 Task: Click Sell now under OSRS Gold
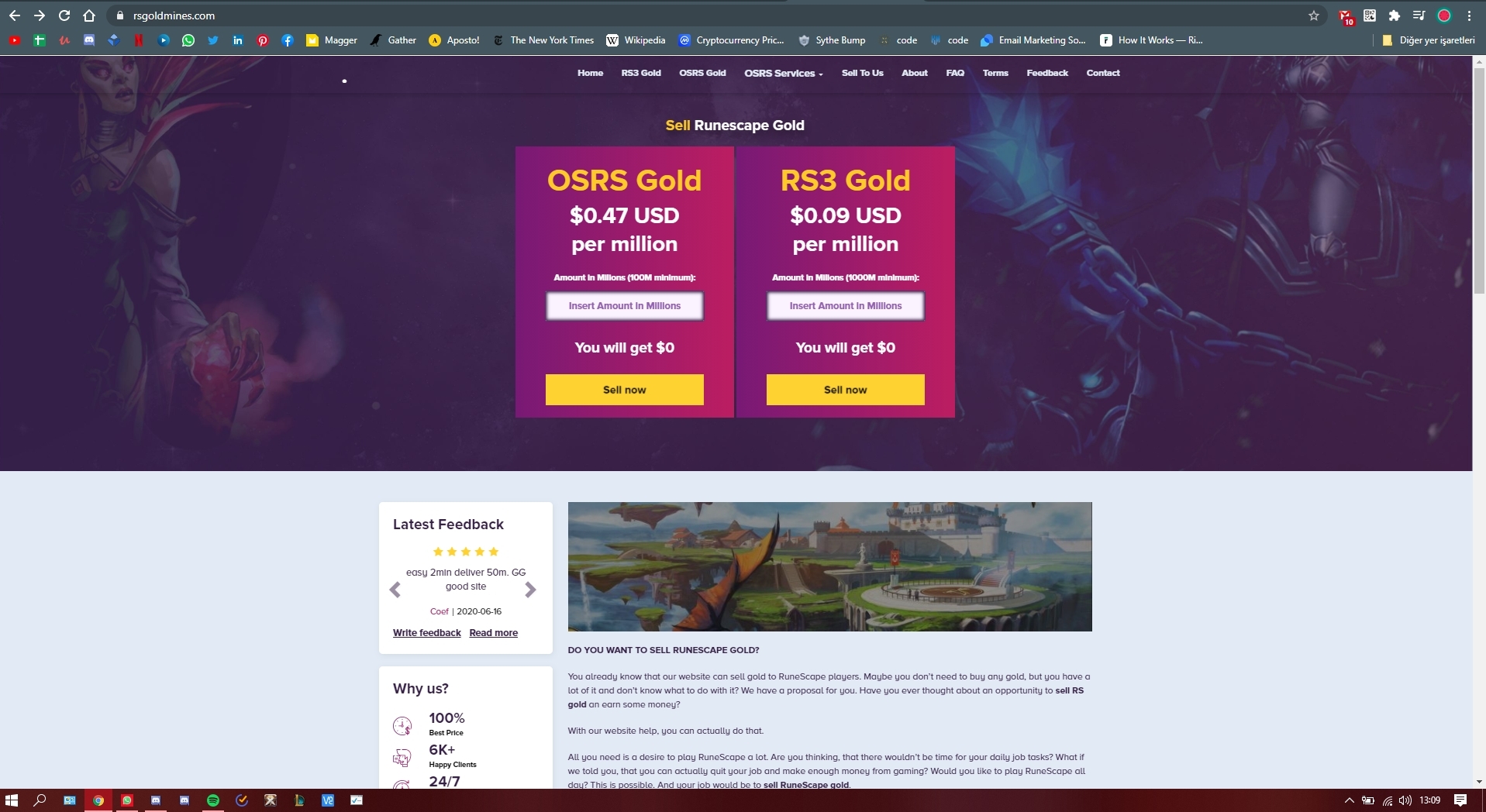pos(625,390)
